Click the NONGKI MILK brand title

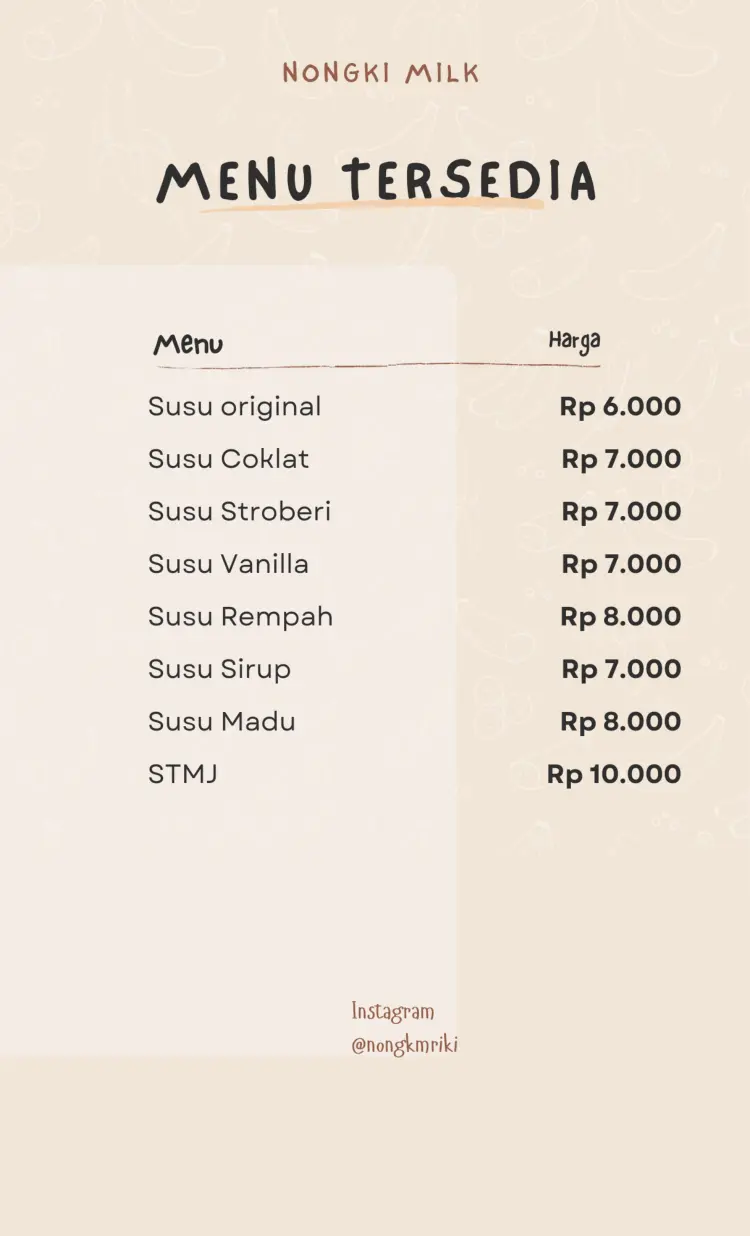[380, 73]
